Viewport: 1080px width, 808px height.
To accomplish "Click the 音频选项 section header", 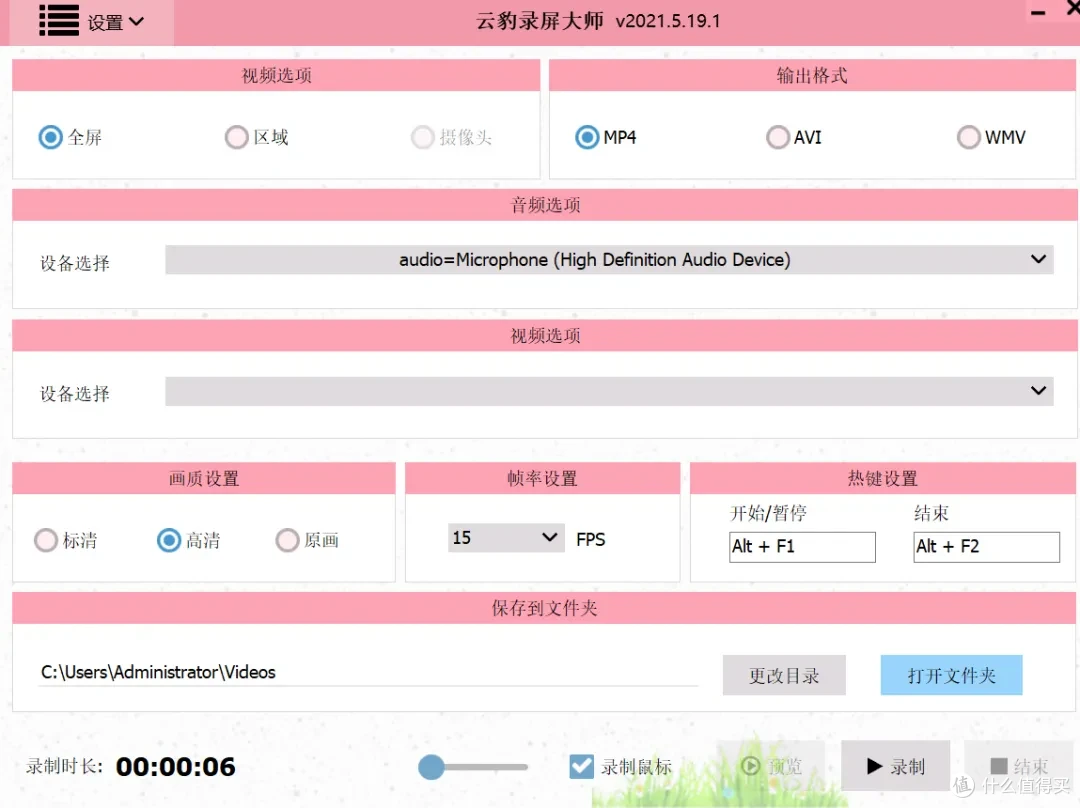I will pyautogui.click(x=545, y=205).
